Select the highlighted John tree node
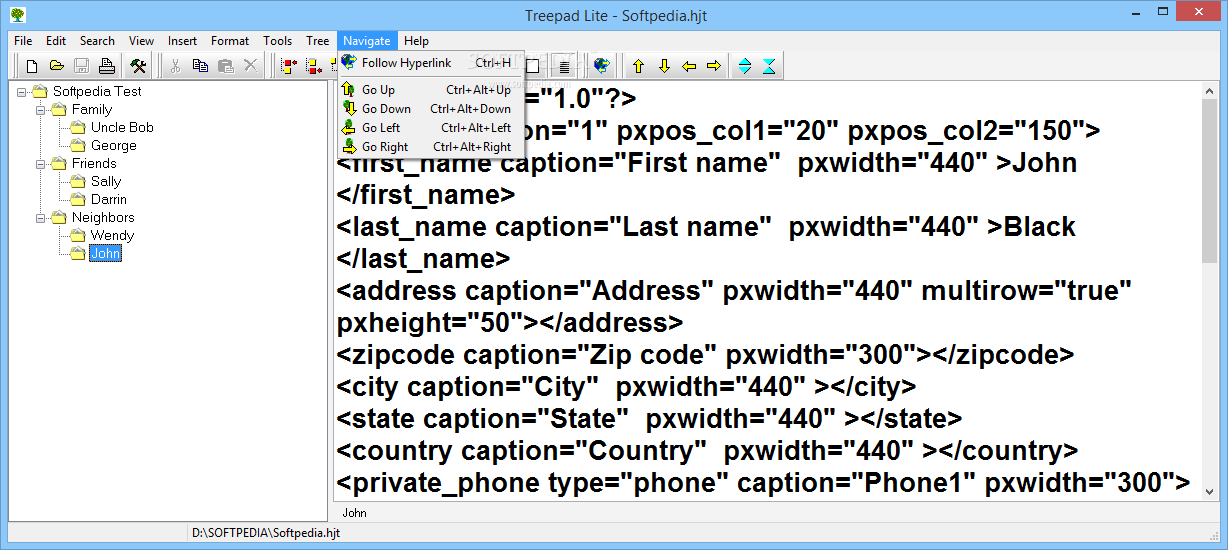Viewport: 1228px width, 550px height. point(105,253)
